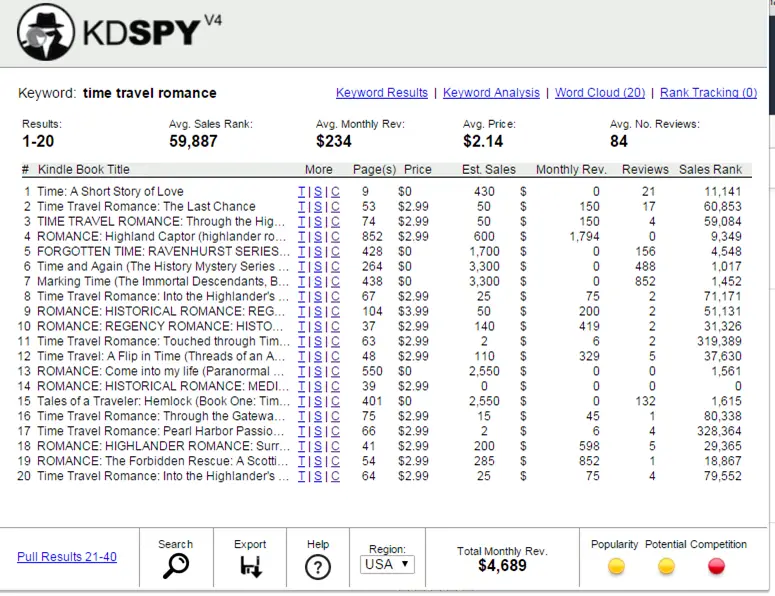Click Pull Results 21-40 link
This screenshot has height=596, width=775.
point(67,557)
